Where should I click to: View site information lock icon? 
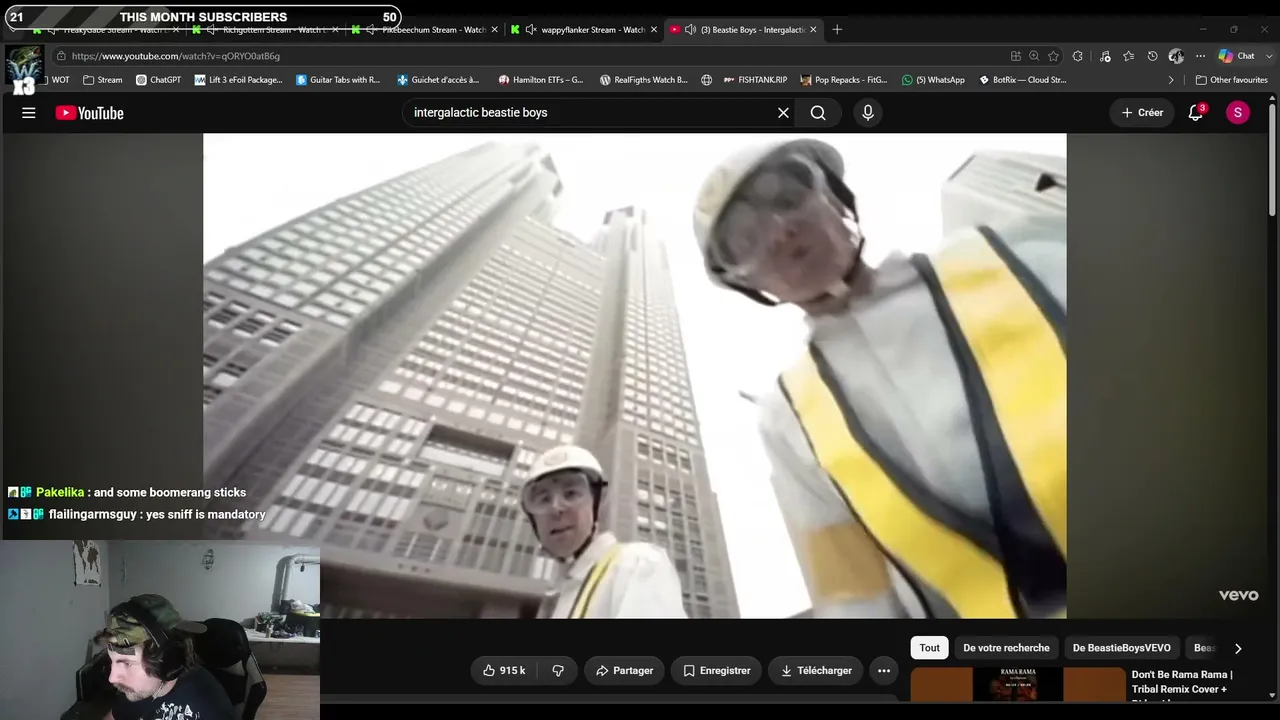(x=61, y=56)
